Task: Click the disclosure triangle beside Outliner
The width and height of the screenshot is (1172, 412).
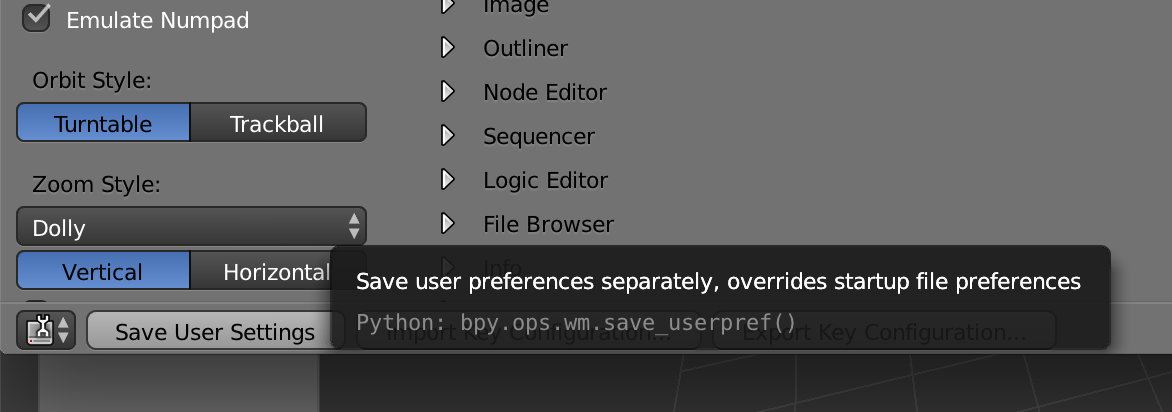Action: (448, 48)
